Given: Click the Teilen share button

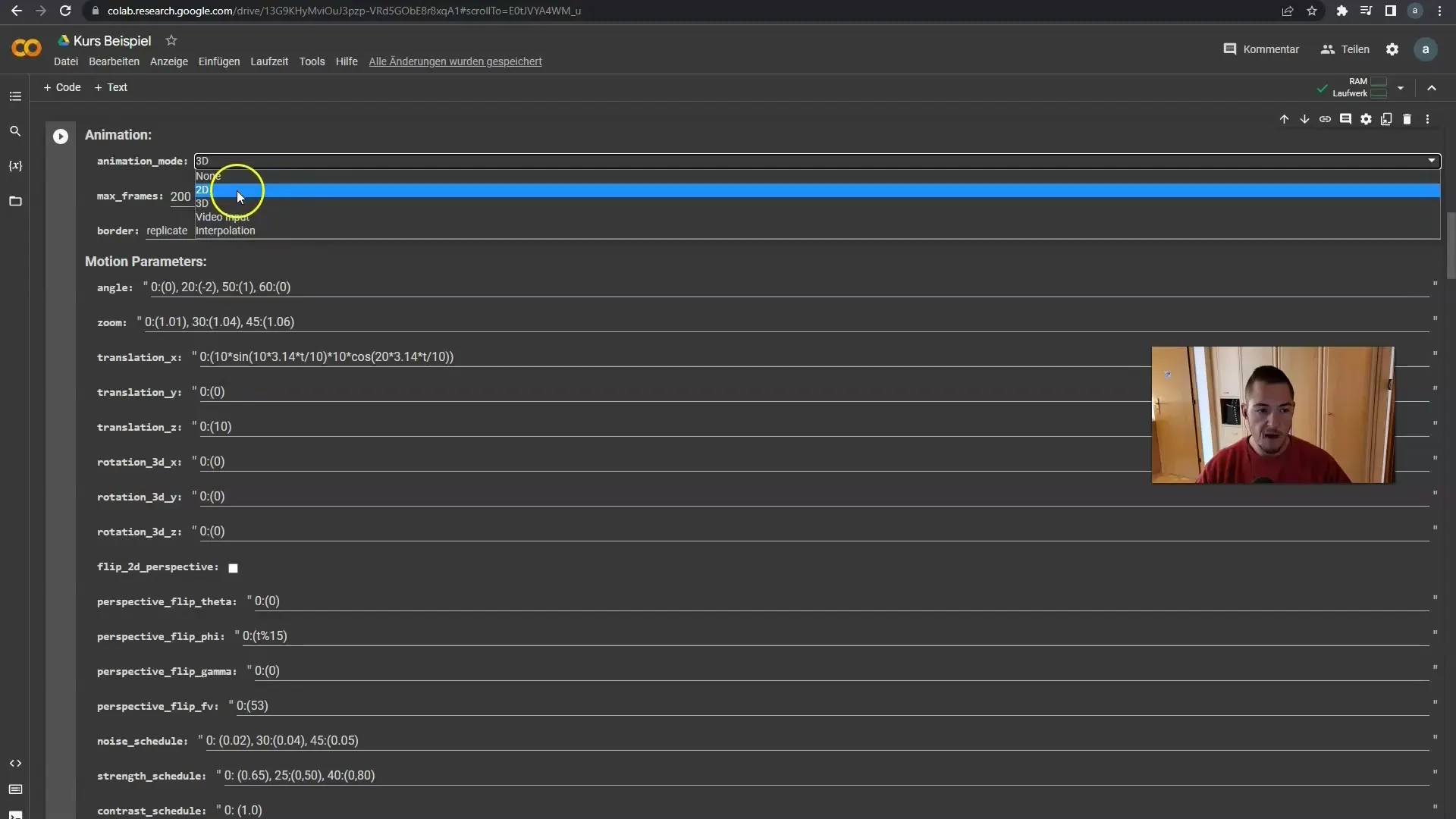Looking at the screenshot, I should [x=1345, y=49].
